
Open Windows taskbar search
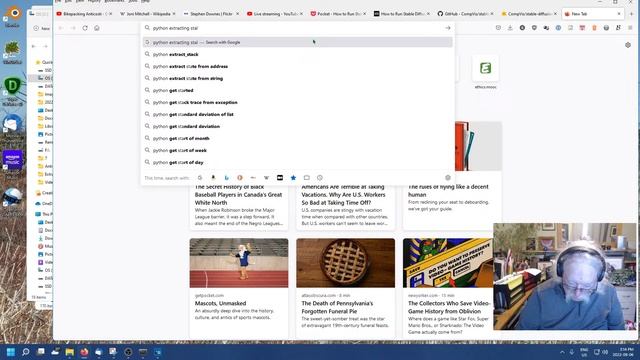(25, 352)
